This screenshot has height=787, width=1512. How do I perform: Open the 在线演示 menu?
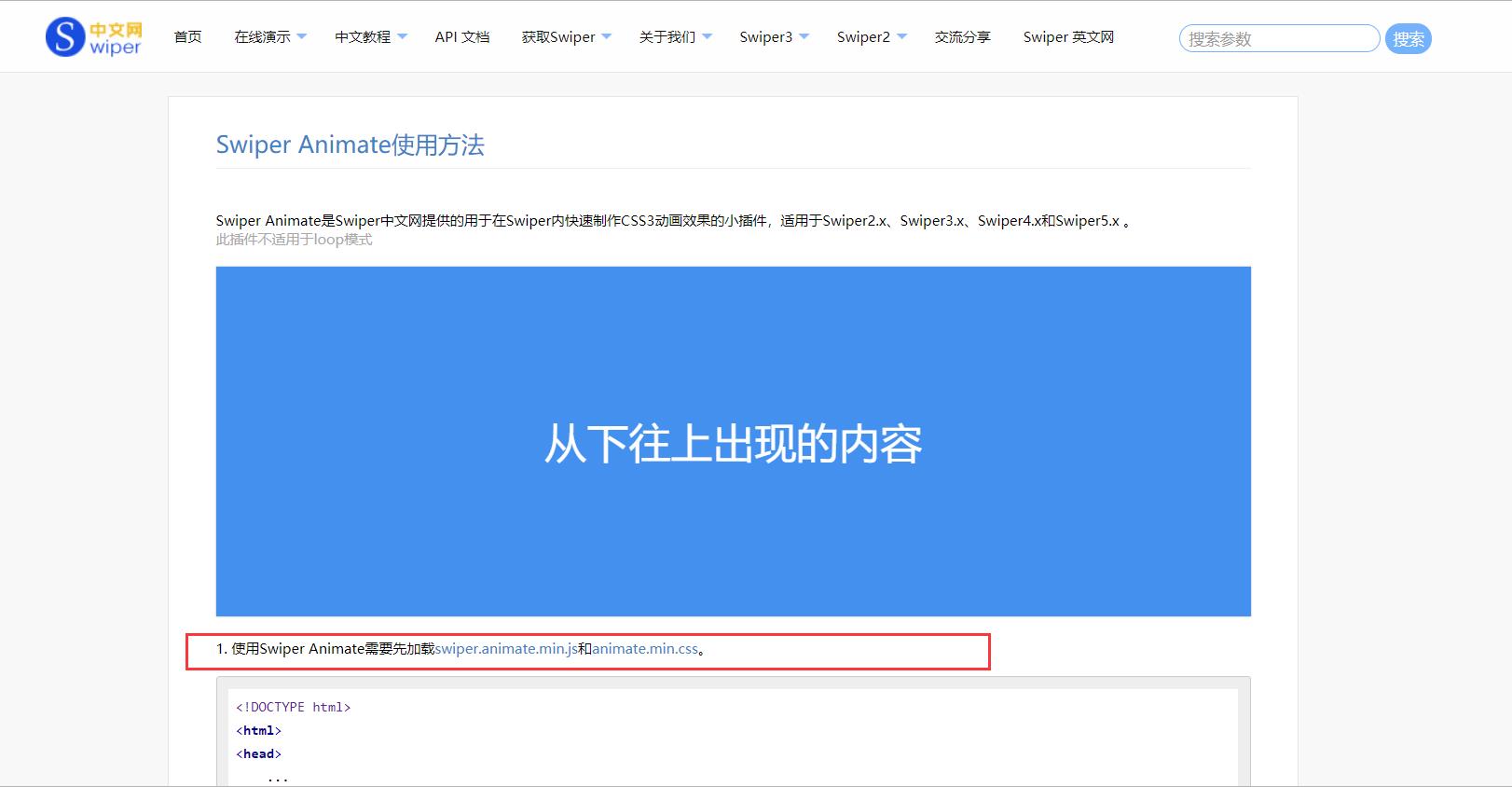click(x=262, y=37)
